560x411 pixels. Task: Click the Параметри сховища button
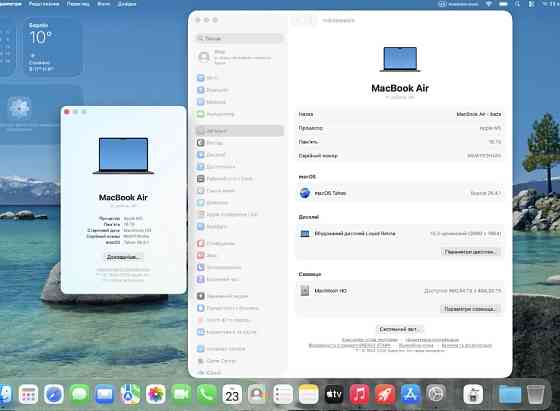coord(470,309)
